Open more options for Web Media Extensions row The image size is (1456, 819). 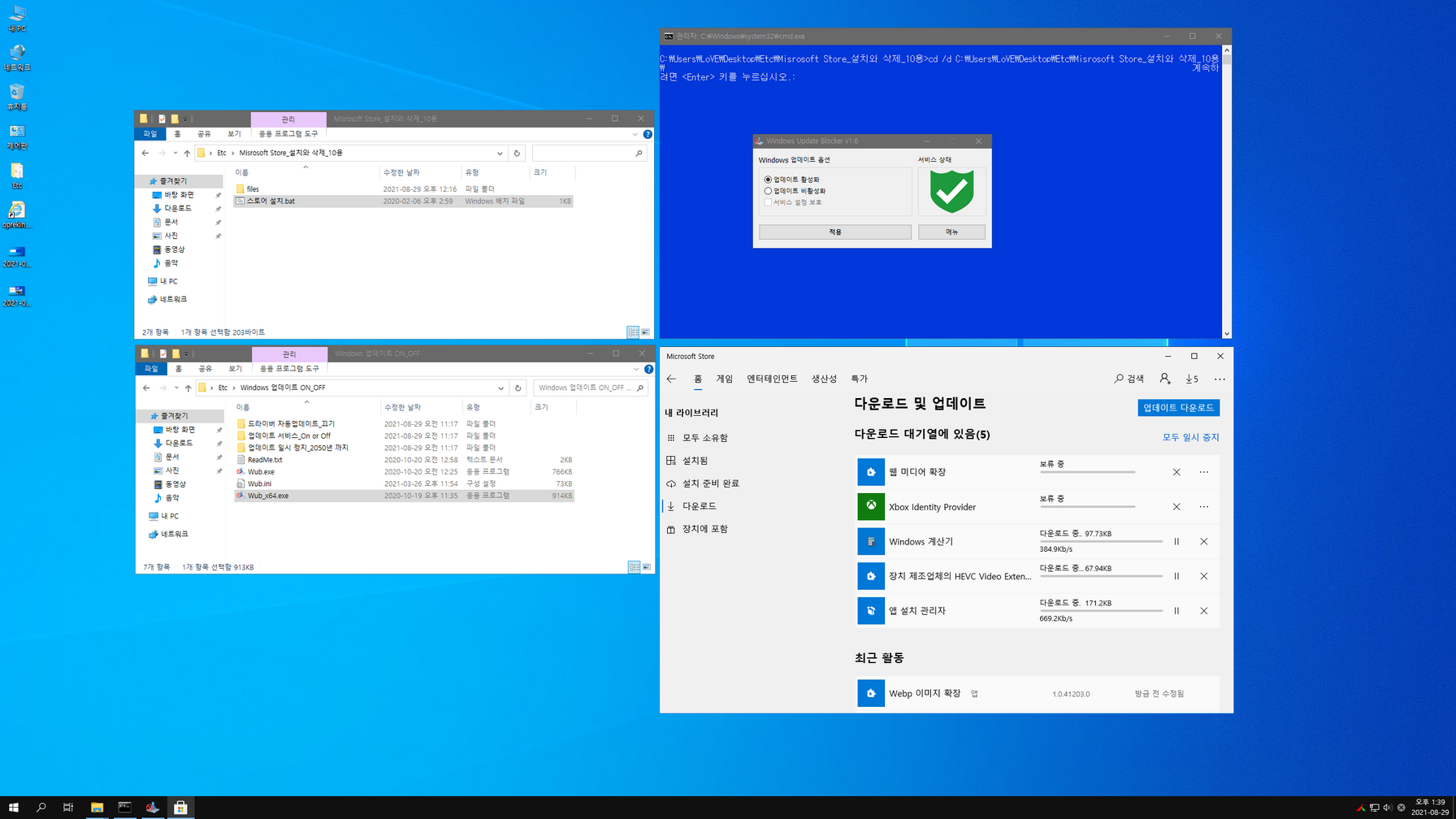1203,472
